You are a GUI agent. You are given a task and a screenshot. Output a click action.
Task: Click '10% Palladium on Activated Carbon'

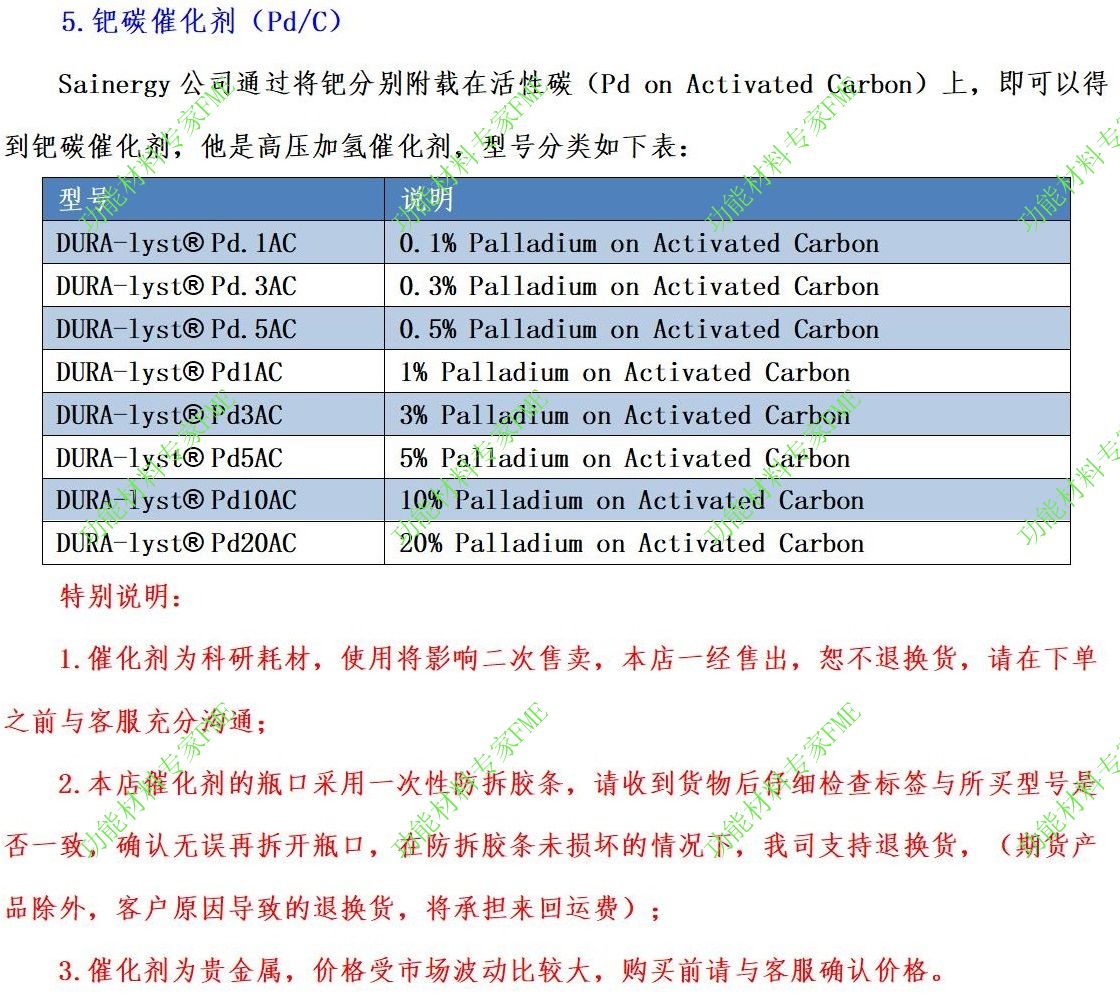(x=632, y=501)
